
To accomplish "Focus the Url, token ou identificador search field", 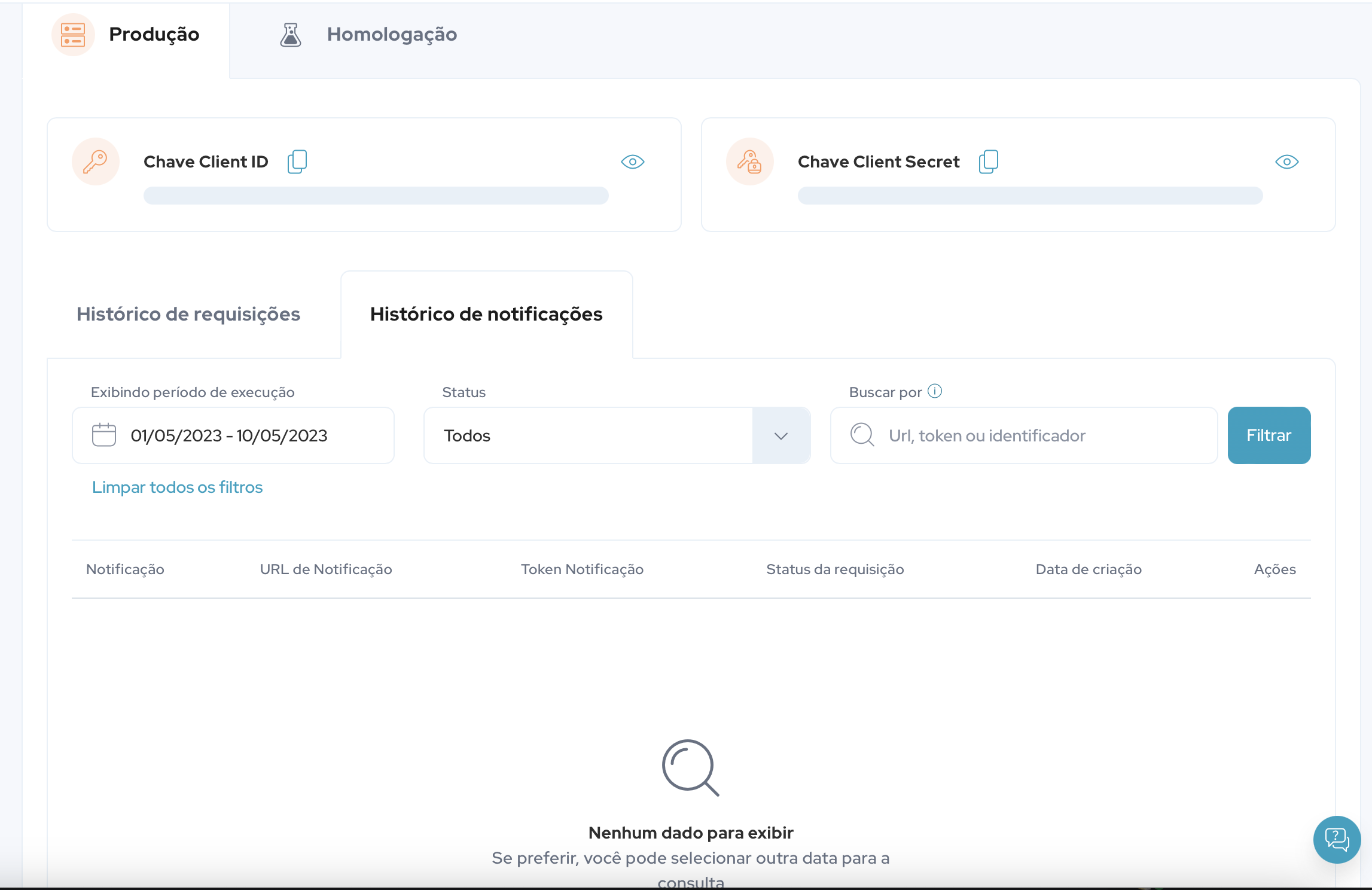I will (1024, 435).
